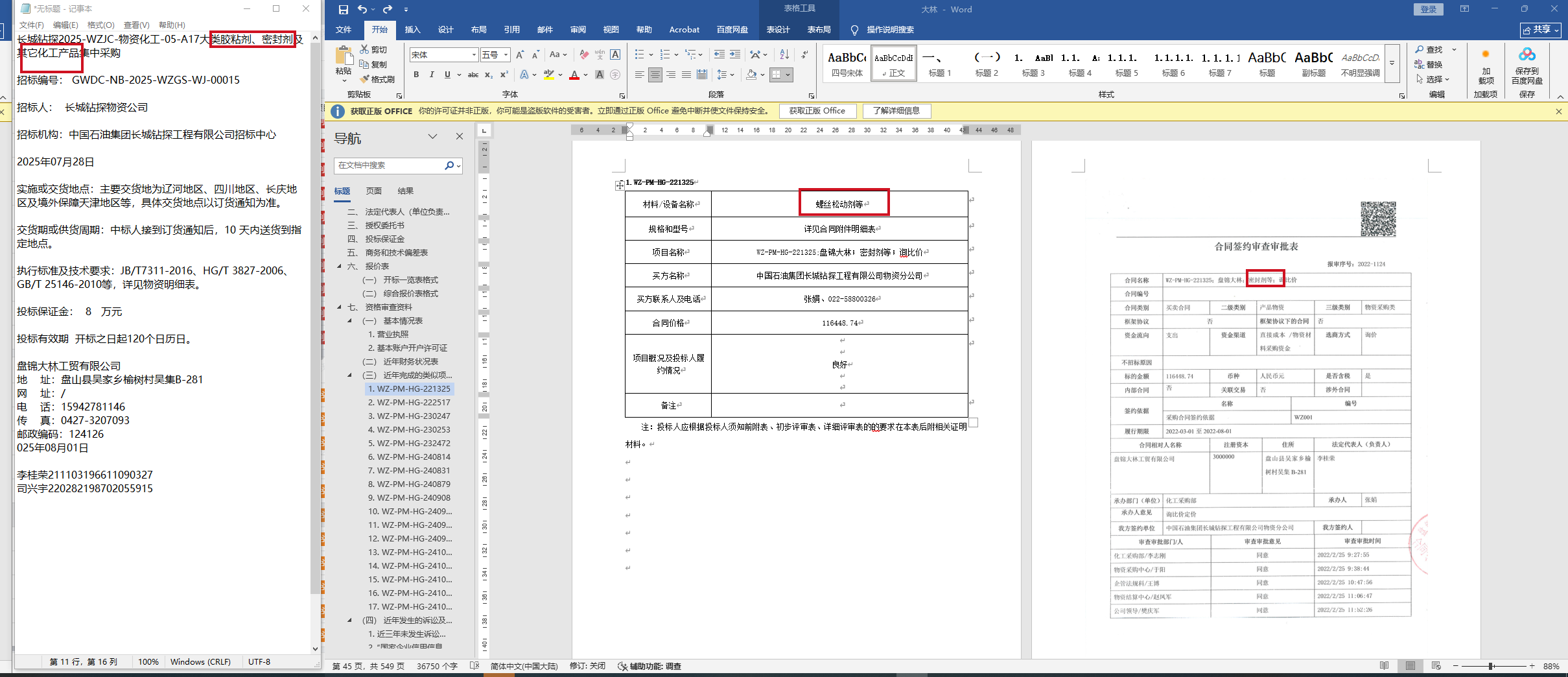Click the 了解详细信息 button

pyautogui.click(x=896, y=111)
